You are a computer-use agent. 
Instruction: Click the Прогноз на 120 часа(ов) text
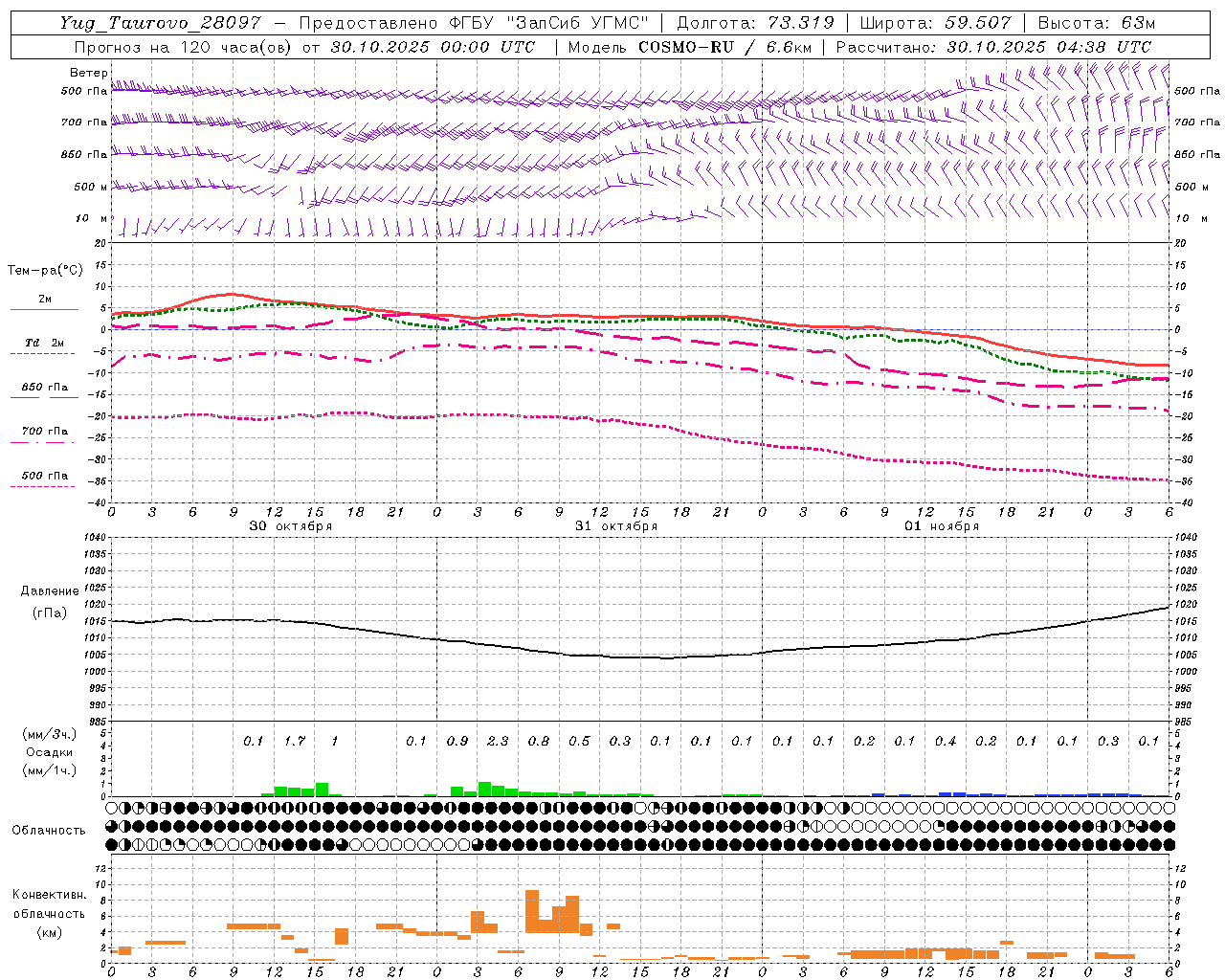(x=185, y=47)
